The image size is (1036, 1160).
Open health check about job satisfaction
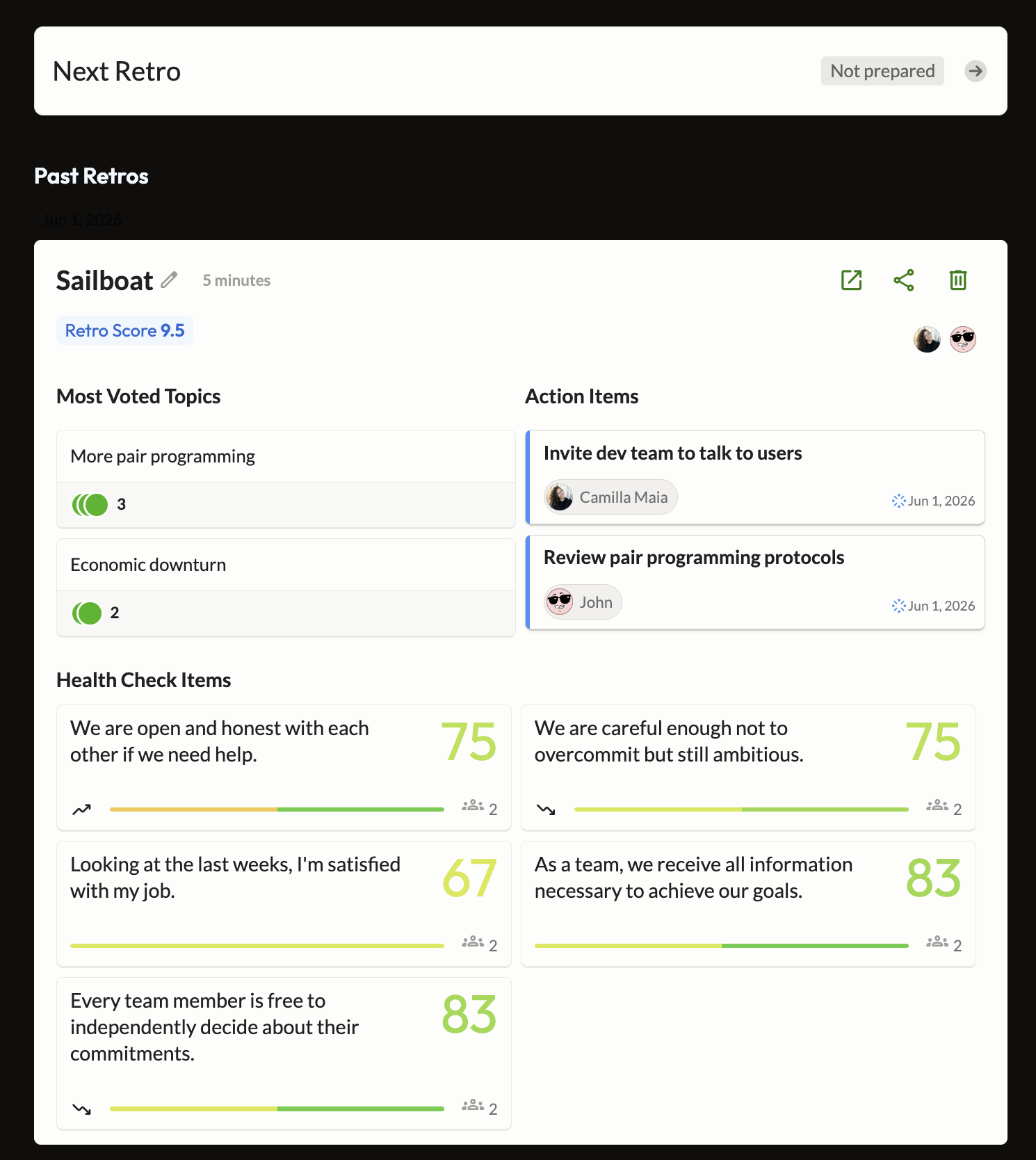coord(284,904)
